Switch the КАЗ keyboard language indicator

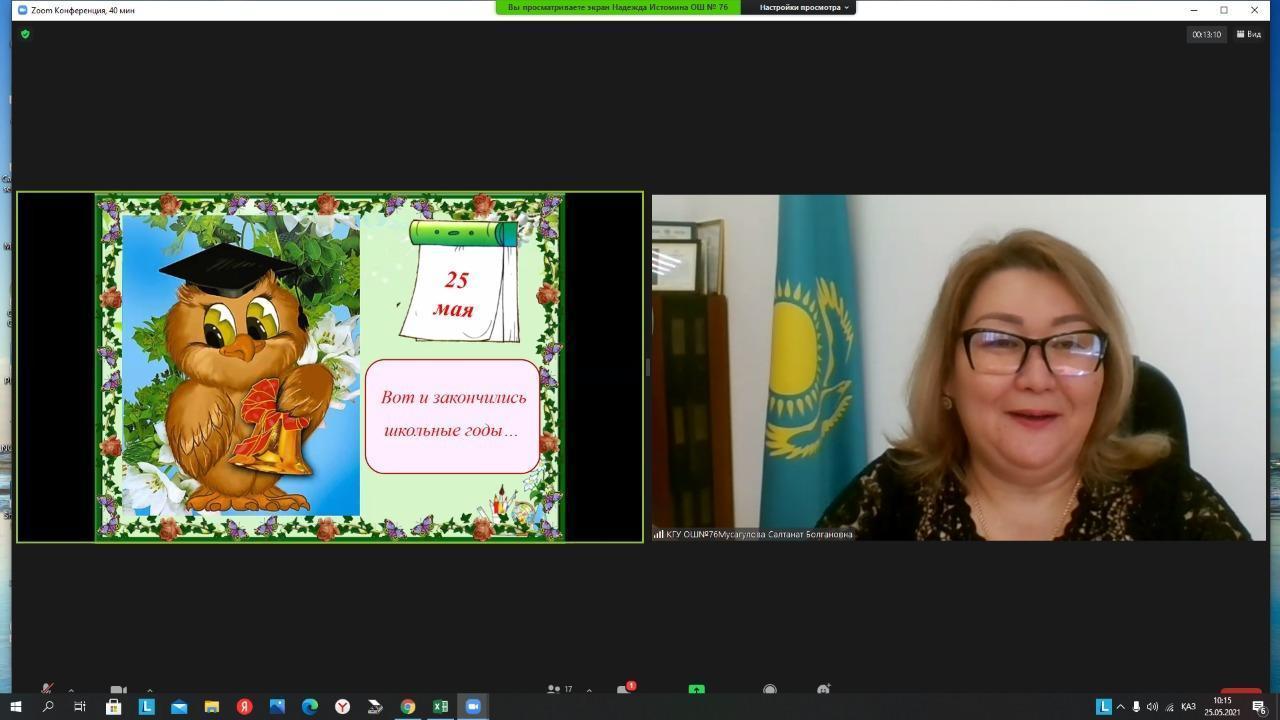(x=1188, y=707)
